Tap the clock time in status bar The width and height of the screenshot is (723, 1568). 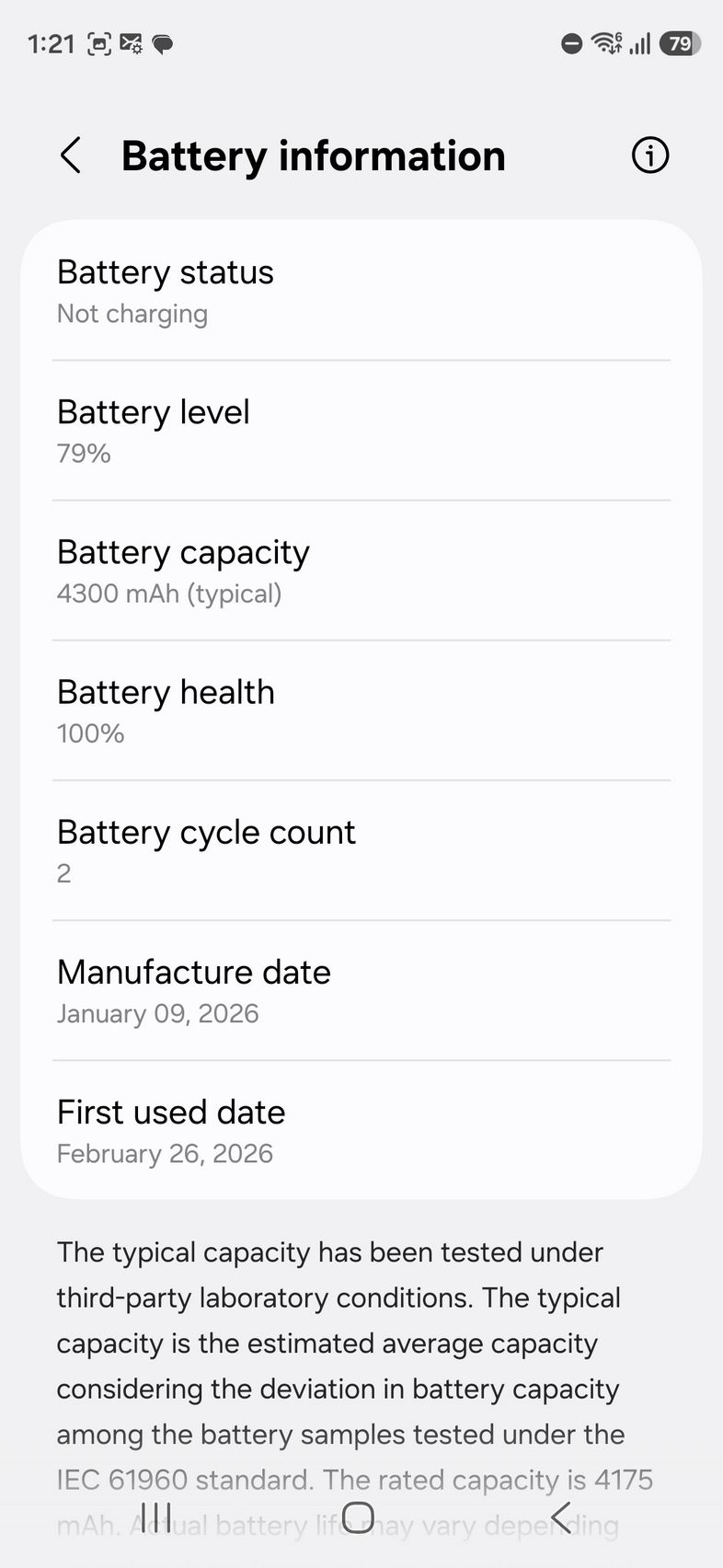coord(52,43)
